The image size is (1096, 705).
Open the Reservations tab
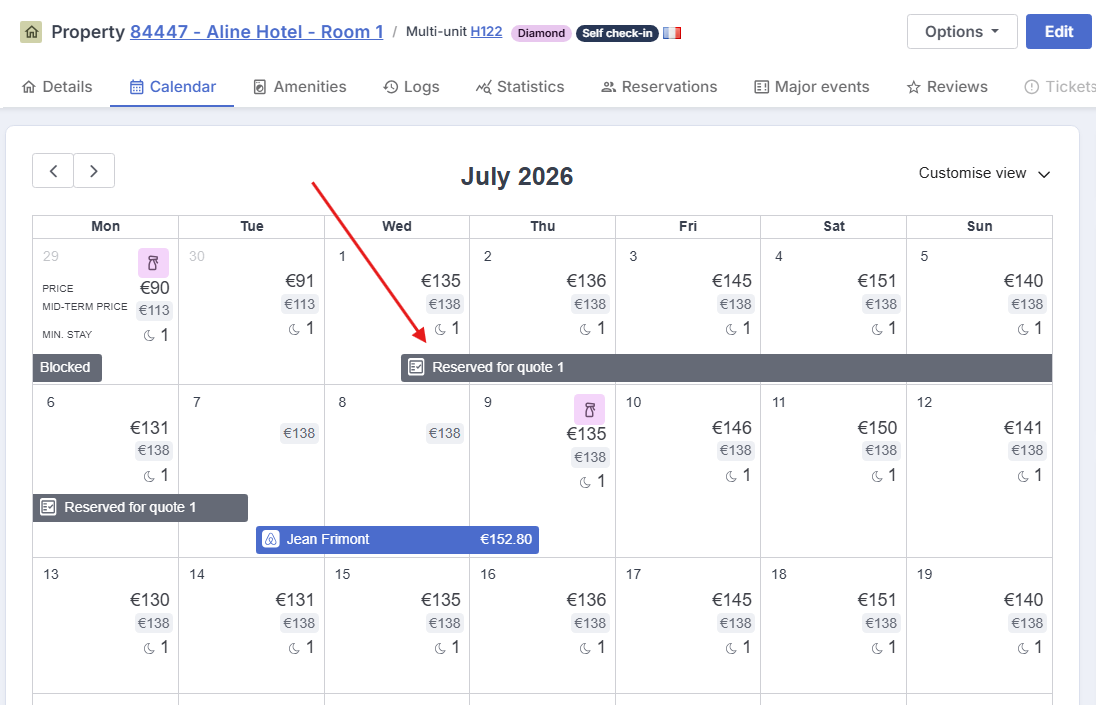[659, 87]
